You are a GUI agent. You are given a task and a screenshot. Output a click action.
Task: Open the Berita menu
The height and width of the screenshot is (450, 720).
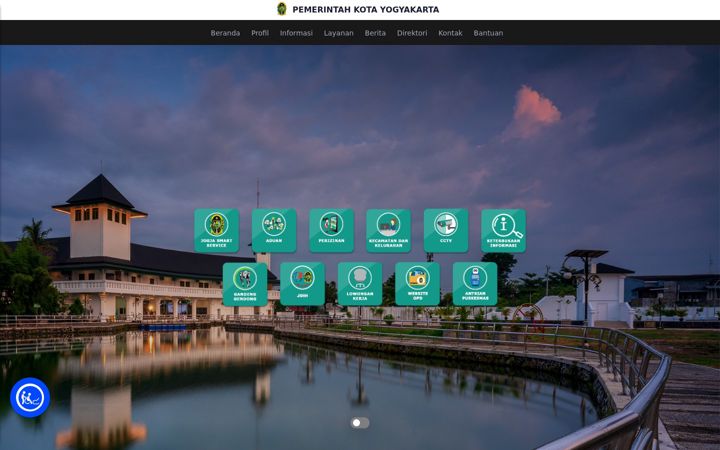coord(375,33)
